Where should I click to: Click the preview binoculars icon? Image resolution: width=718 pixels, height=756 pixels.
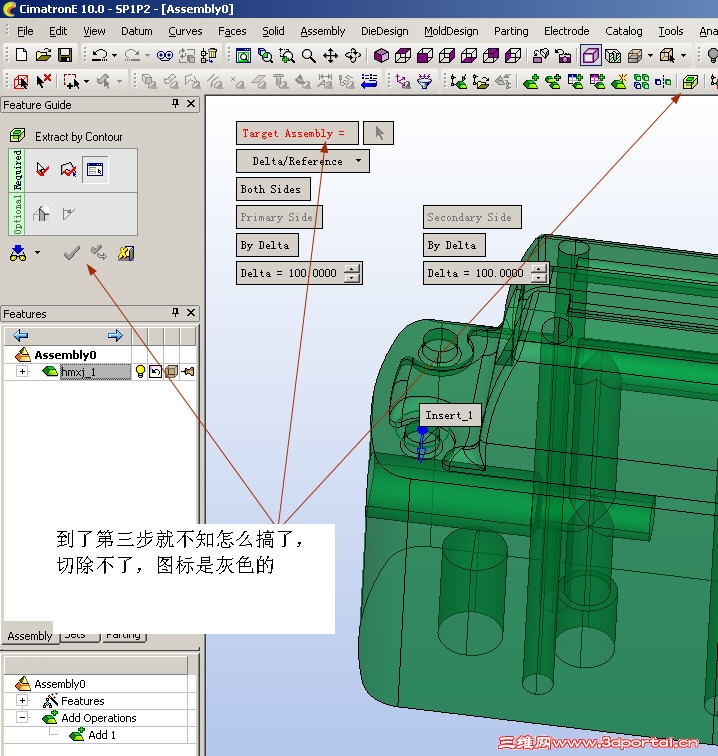(18, 253)
